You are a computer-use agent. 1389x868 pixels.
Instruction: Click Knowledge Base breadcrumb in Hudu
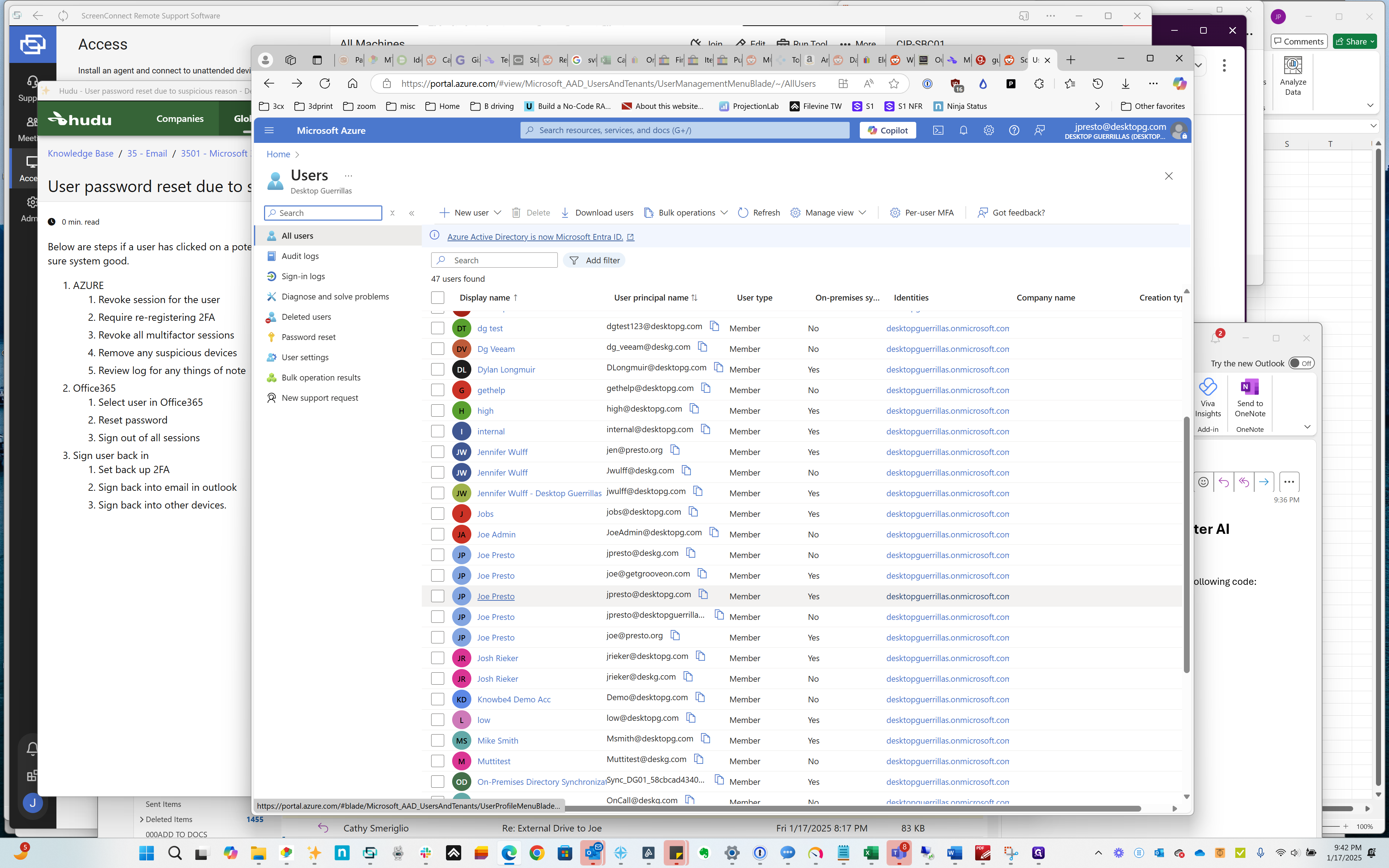(80, 153)
